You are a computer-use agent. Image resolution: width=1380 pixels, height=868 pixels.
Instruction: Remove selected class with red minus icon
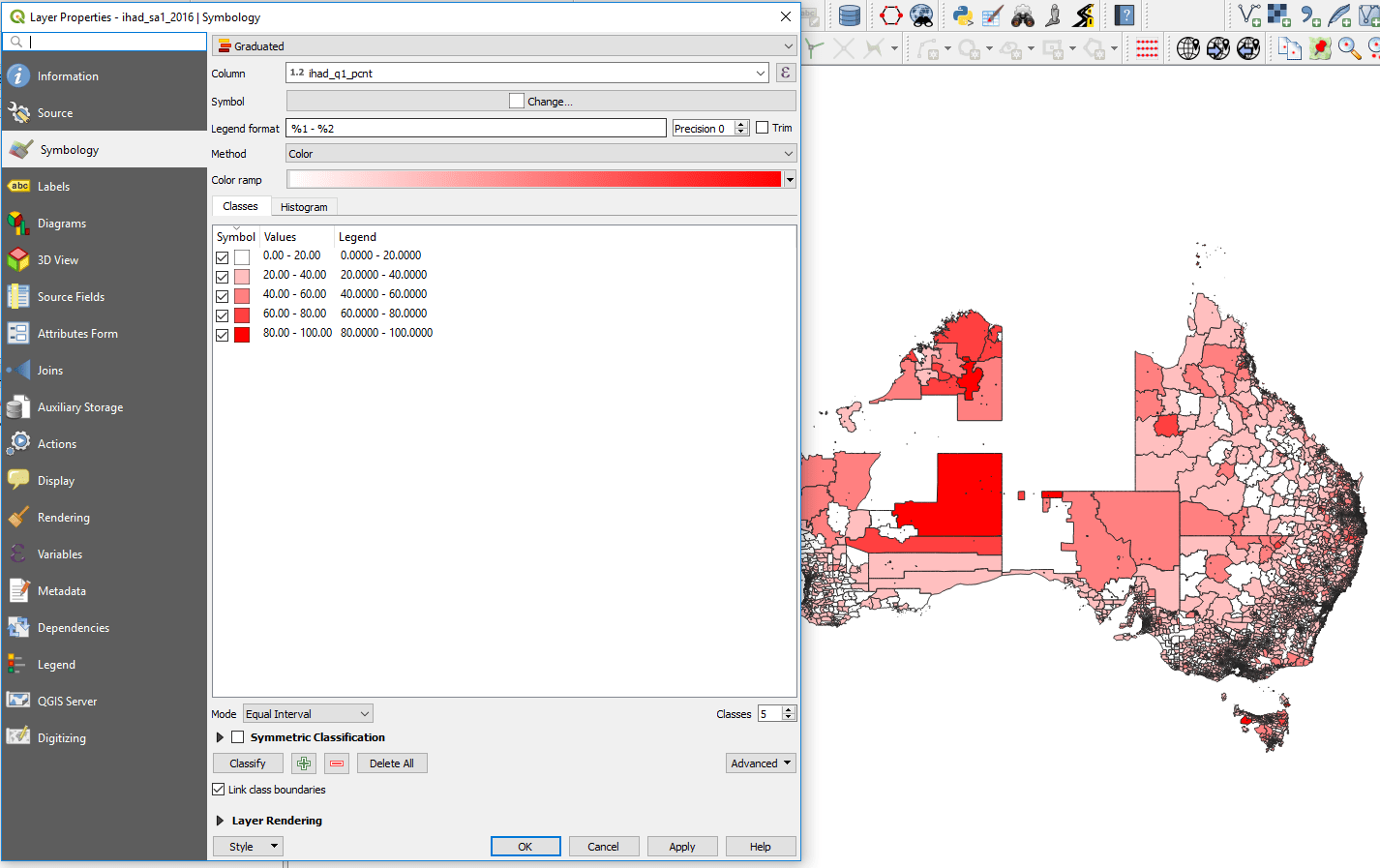point(336,763)
